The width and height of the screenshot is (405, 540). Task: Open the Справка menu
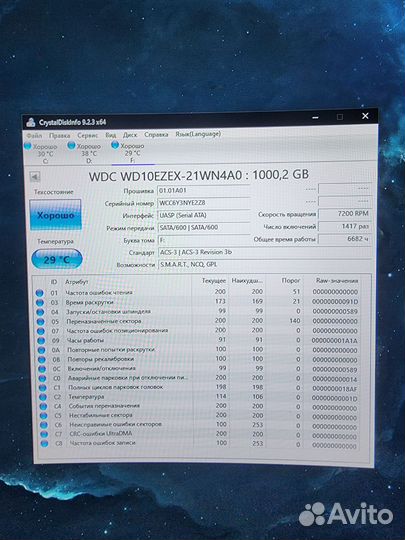156,134
